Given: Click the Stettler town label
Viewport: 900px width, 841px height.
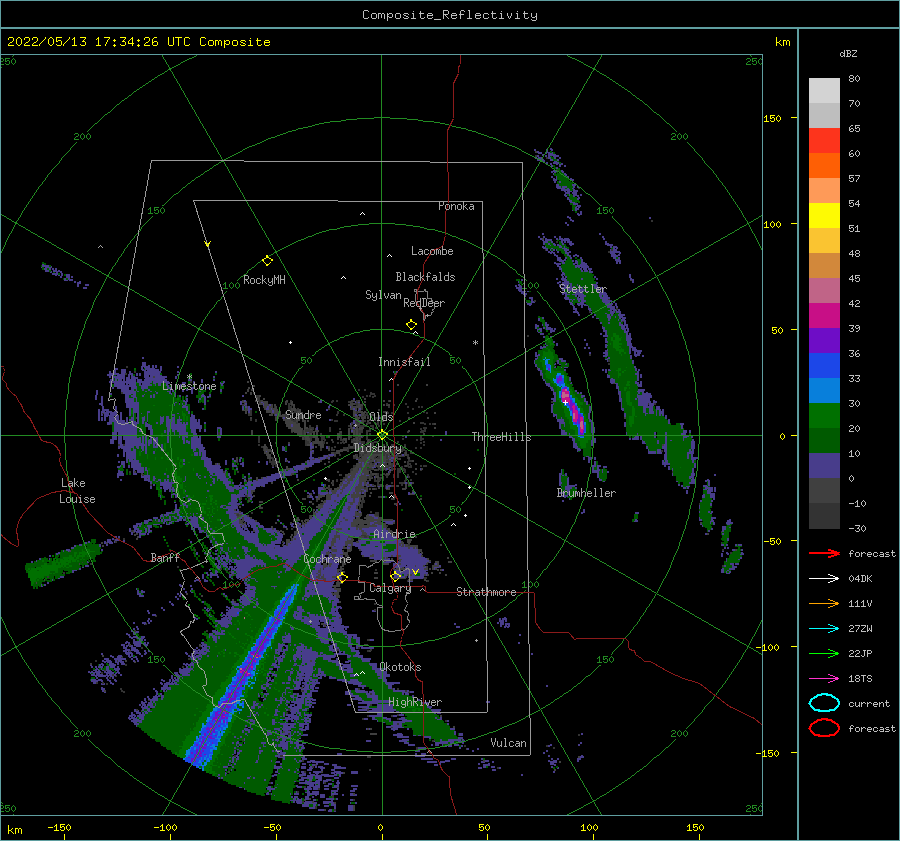Looking at the screenshot, I should click(x=583, y=289).
